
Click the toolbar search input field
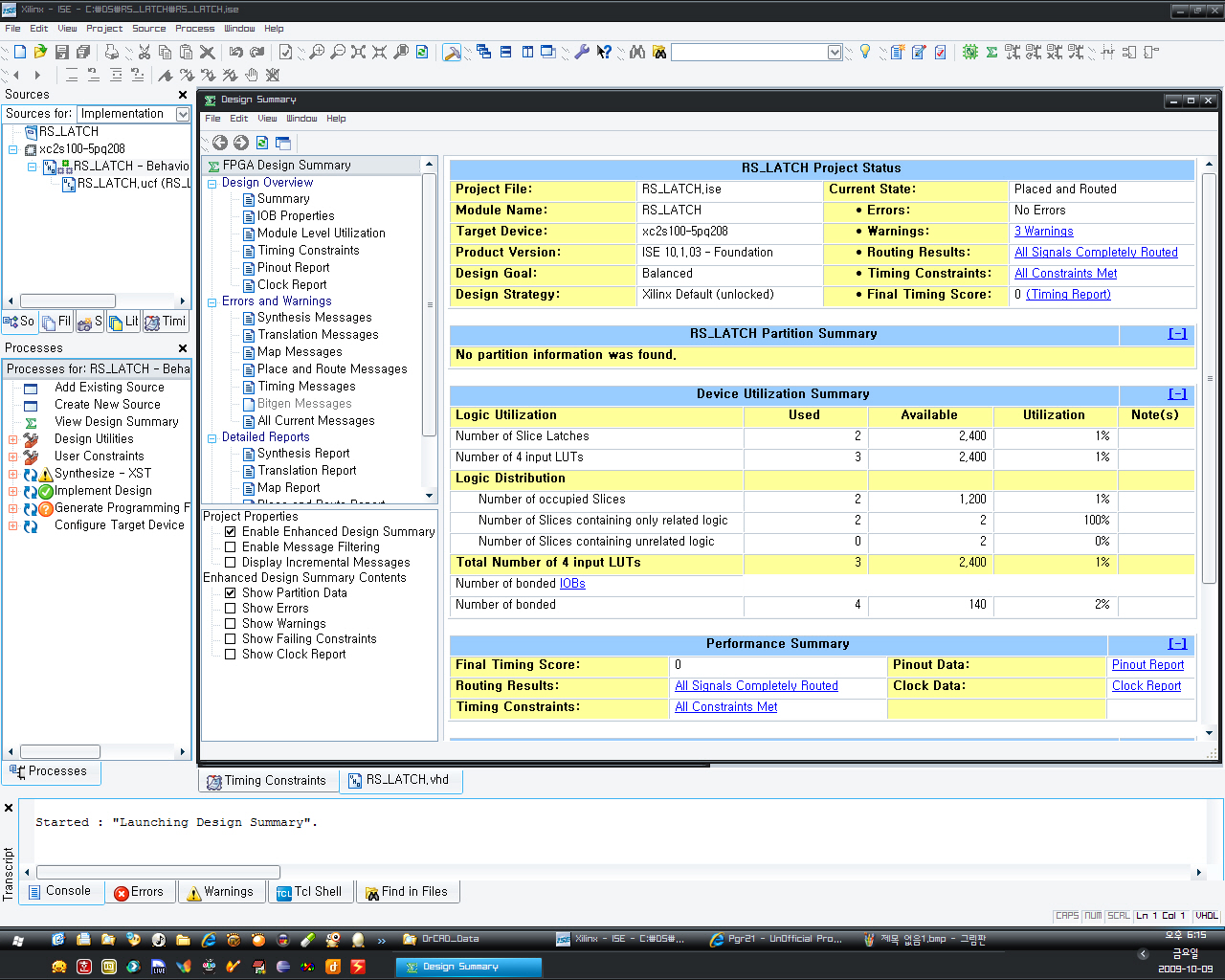749,52
